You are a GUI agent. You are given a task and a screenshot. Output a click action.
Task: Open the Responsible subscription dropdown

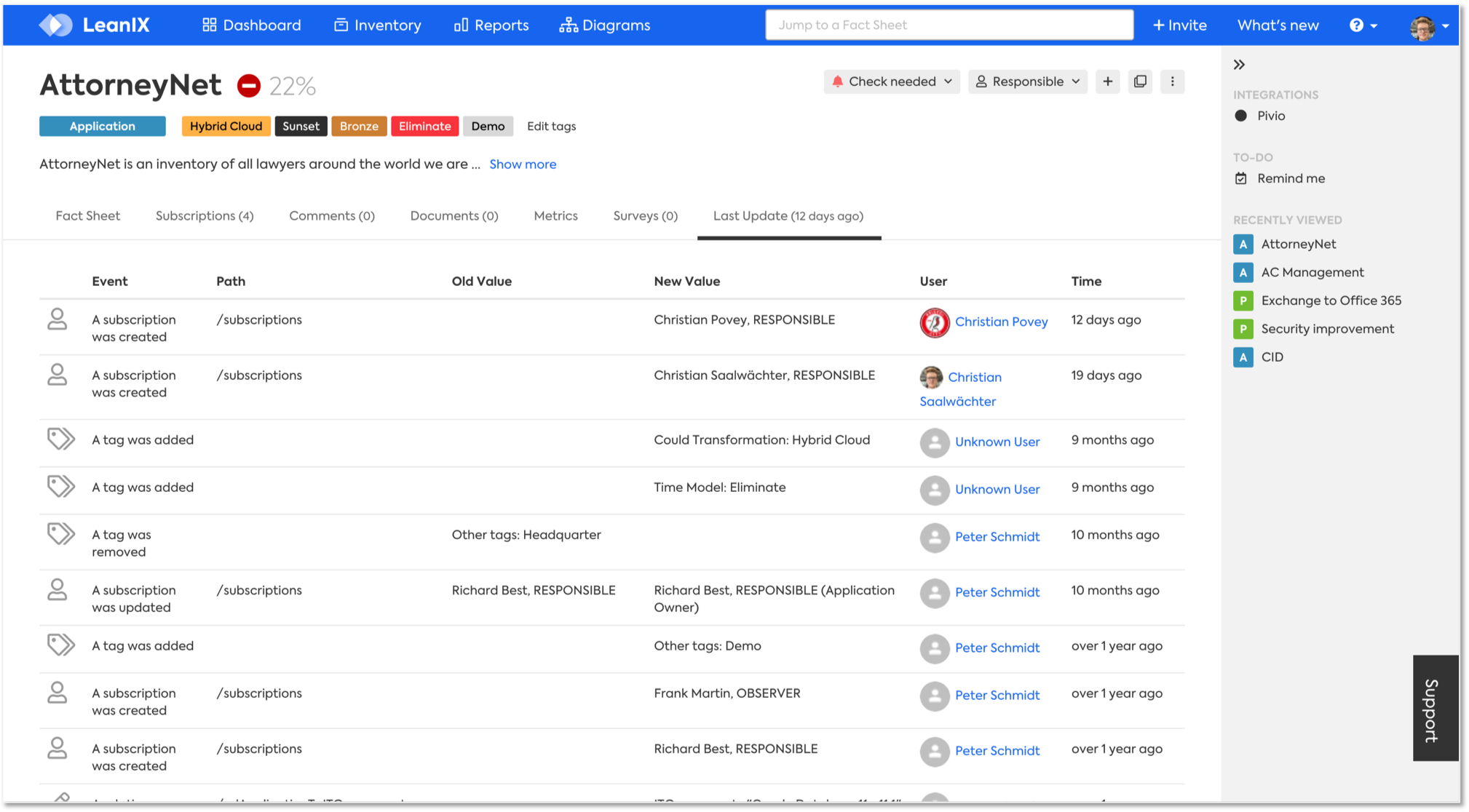[x=1027, y=81]
